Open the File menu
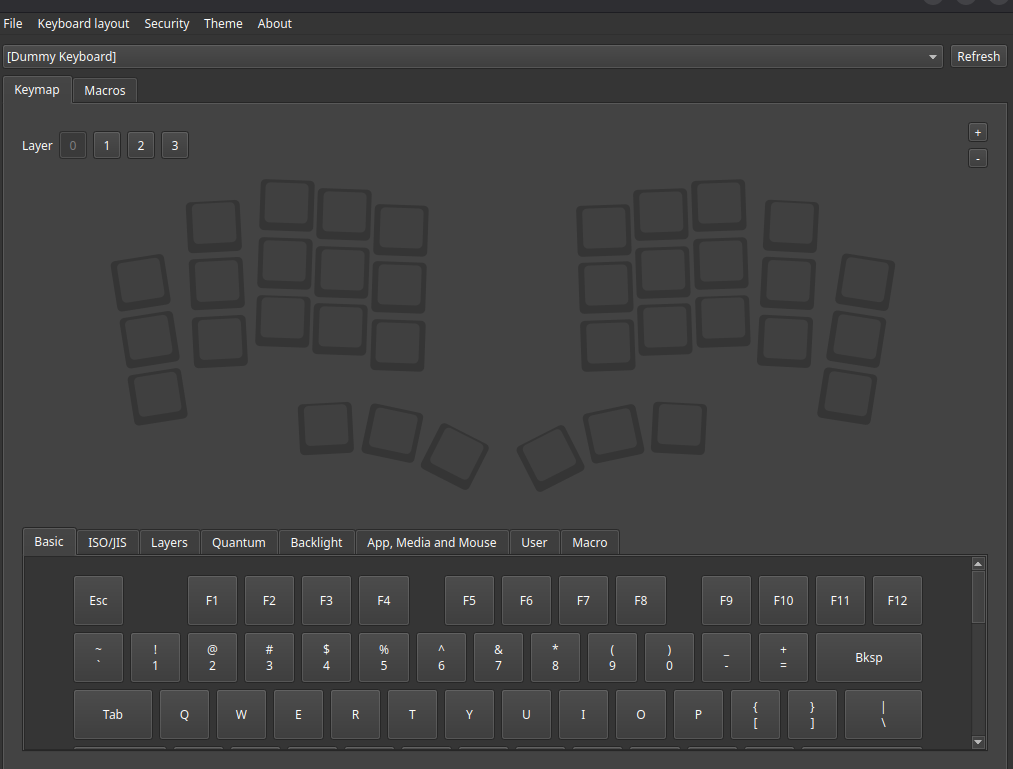Image resolution: width=1013 pixels, height=769 pixels. point(13,23)
